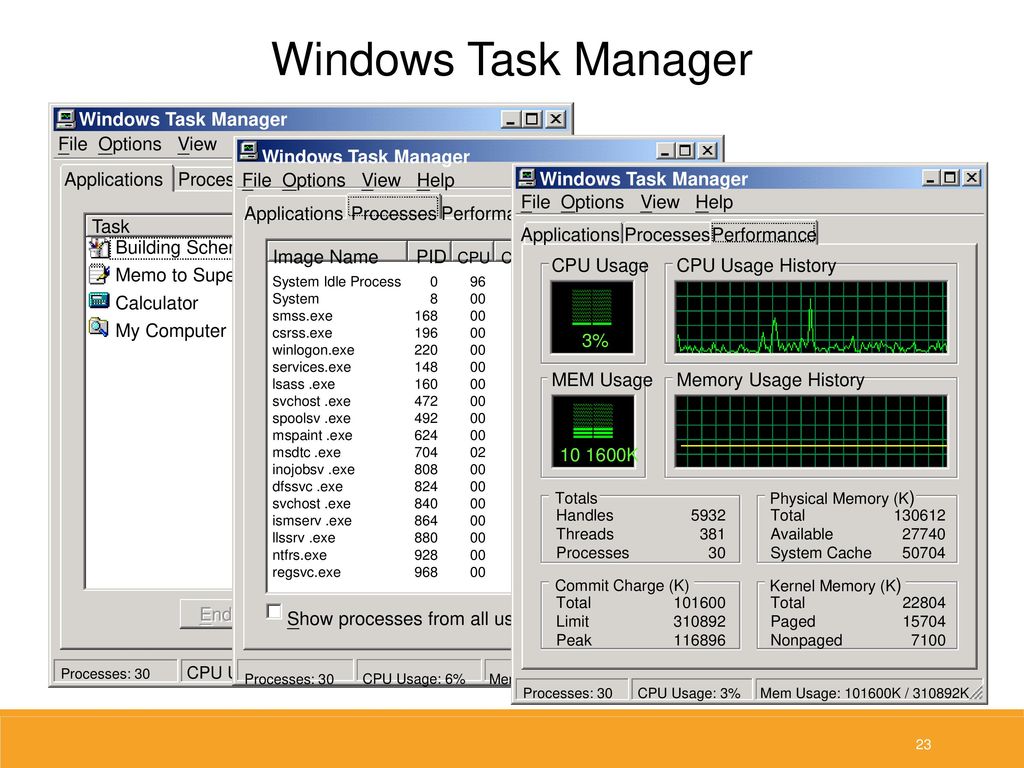Select the mspaint .exe process
The image size is (1024, 768).
pyautogui.click(x=388, y=435)
